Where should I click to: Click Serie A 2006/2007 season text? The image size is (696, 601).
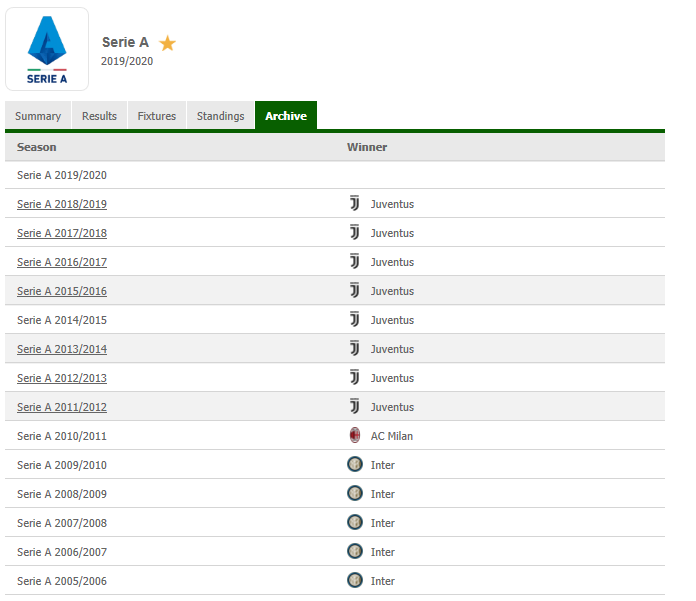coord(62,552)
